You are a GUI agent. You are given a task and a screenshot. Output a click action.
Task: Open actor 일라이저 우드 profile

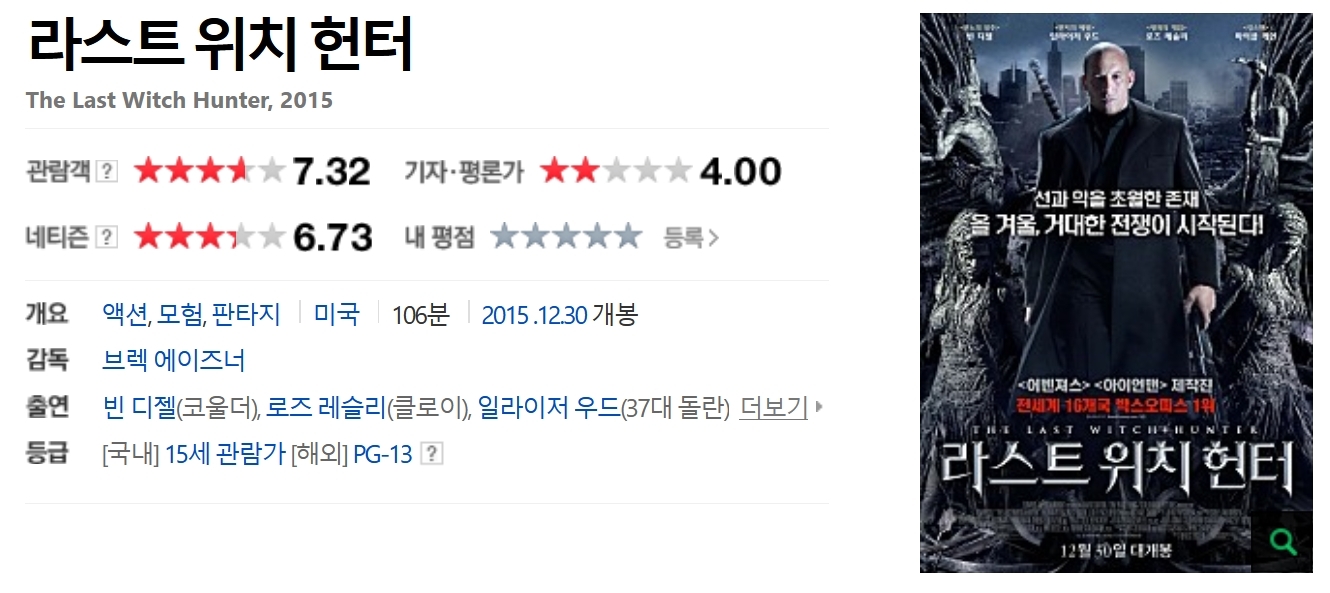[x=549, y=407]
